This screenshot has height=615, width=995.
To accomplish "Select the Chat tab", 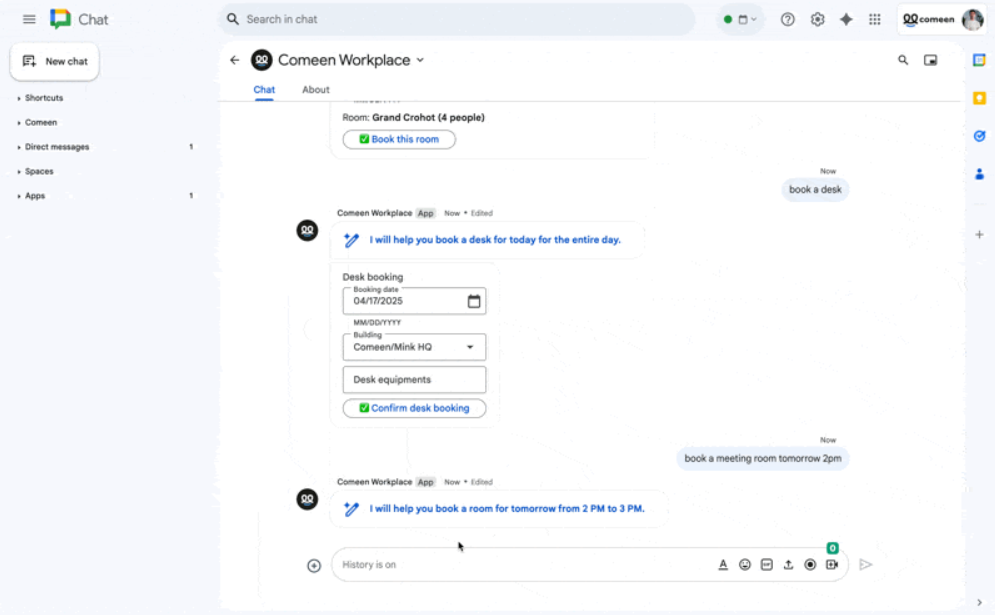I will coord(263,89).
